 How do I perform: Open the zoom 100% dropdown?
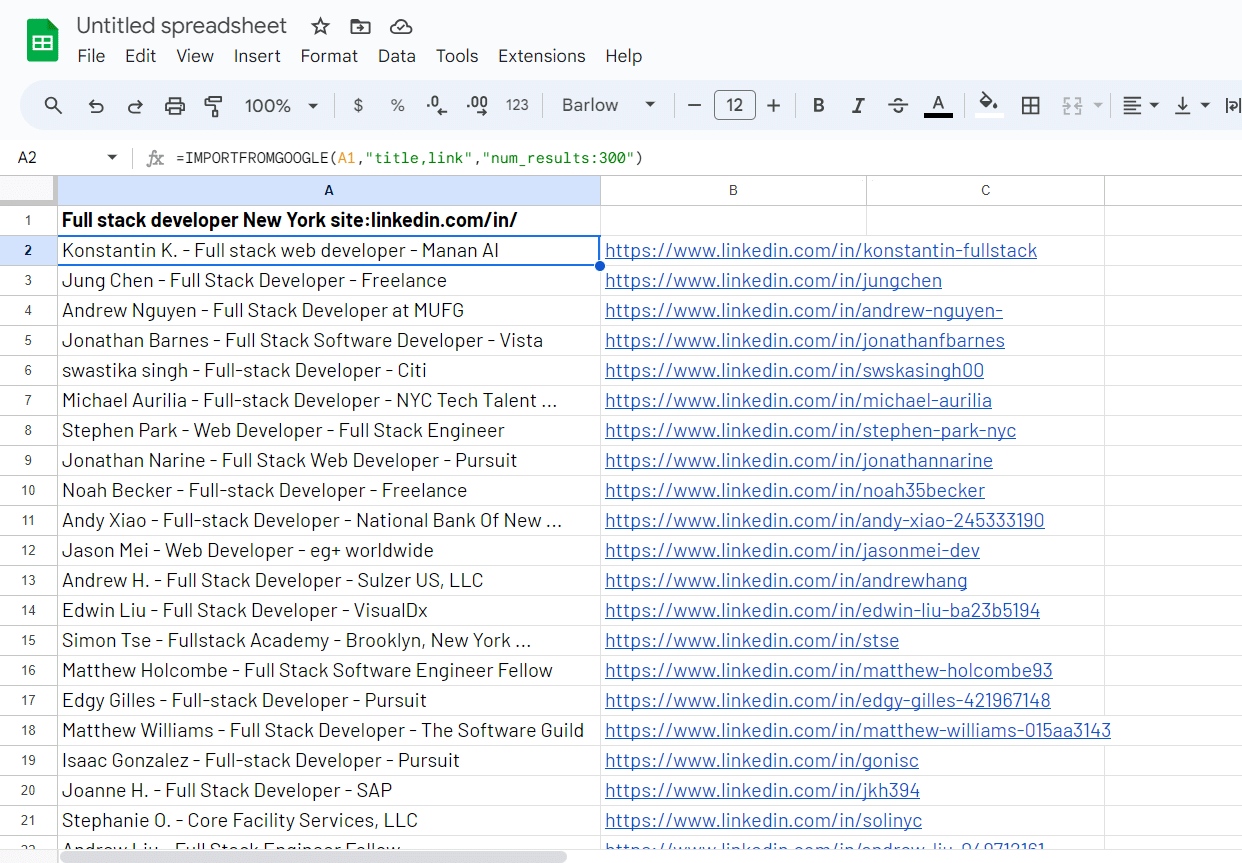click(x=281, y=106)
